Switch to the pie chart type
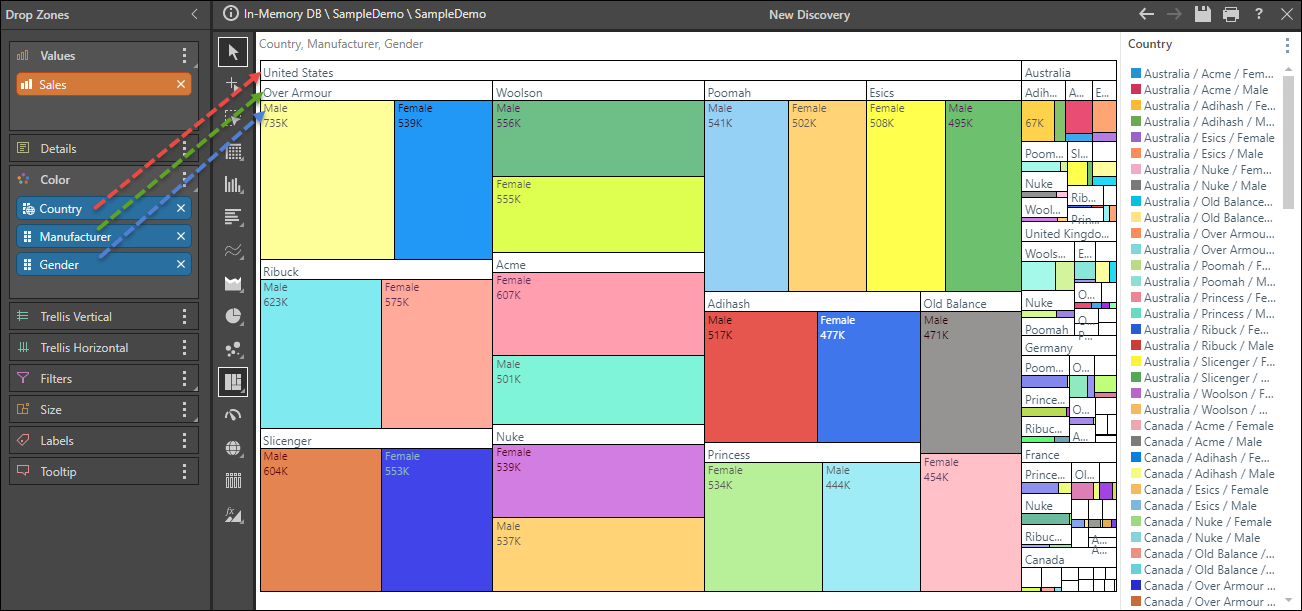The width and height of the screenshot is (1302, 611). click(233, 315)
